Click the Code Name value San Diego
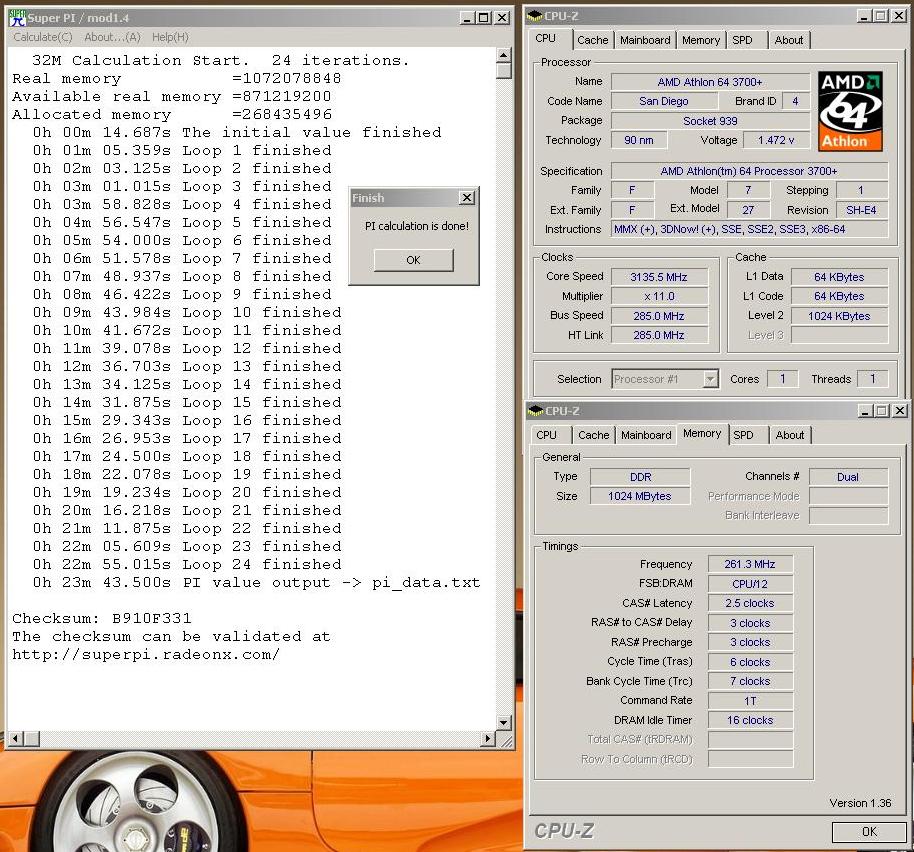This screenshot has height=852, width=914. [x=663, y=101]
